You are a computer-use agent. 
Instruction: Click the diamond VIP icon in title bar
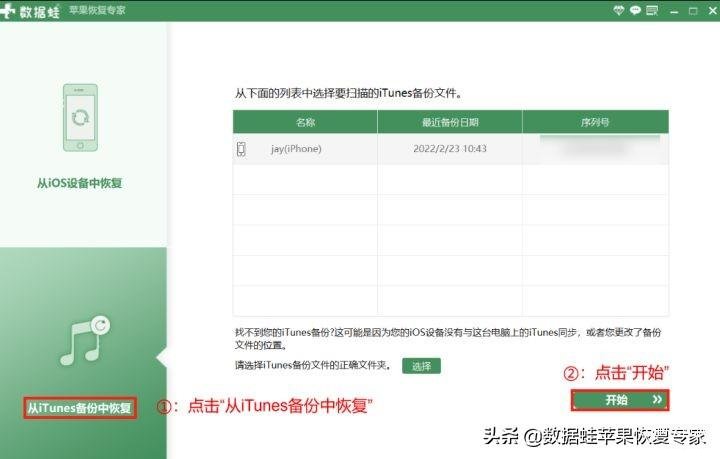click(619, 10)
